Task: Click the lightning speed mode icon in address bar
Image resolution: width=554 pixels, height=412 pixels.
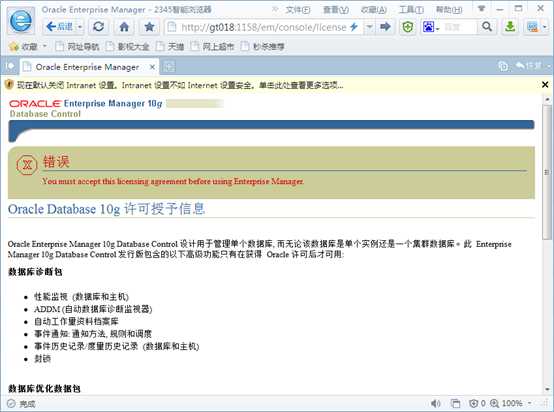Action: tap(354, 27)
